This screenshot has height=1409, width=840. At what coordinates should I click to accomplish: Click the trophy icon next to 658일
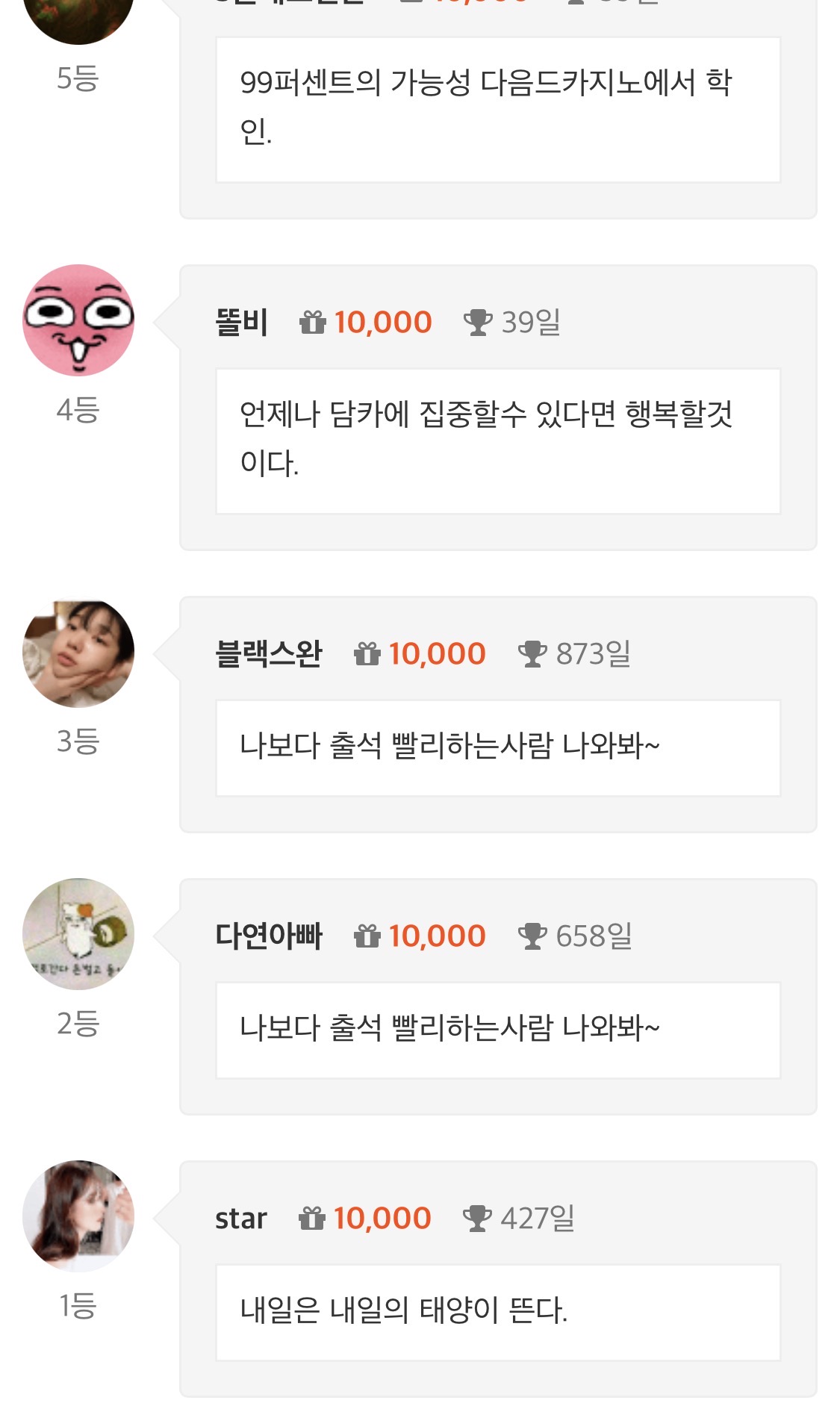coord(532,936)
